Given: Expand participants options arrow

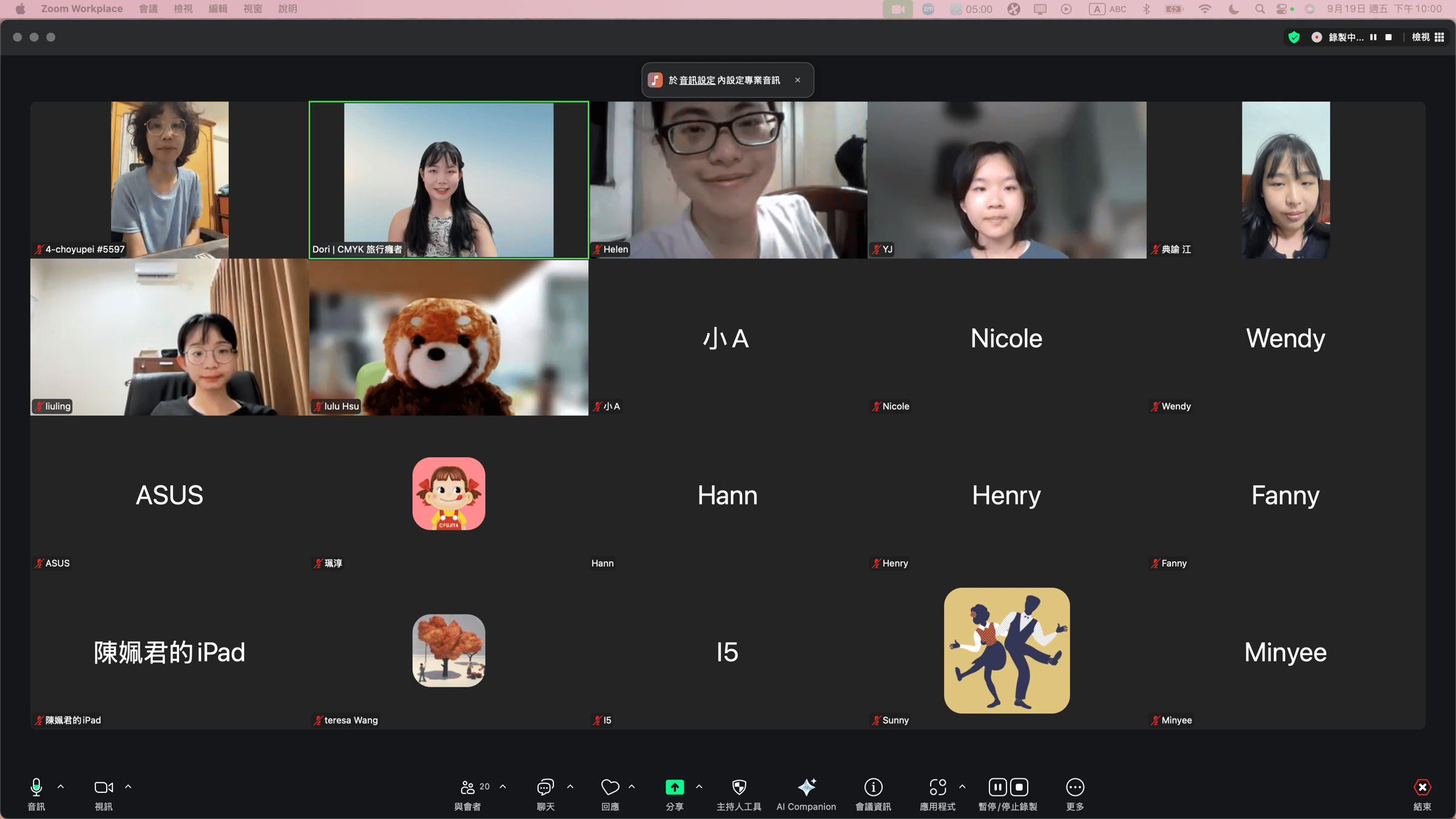Looking at the screenshot, I should coord(503,787).
